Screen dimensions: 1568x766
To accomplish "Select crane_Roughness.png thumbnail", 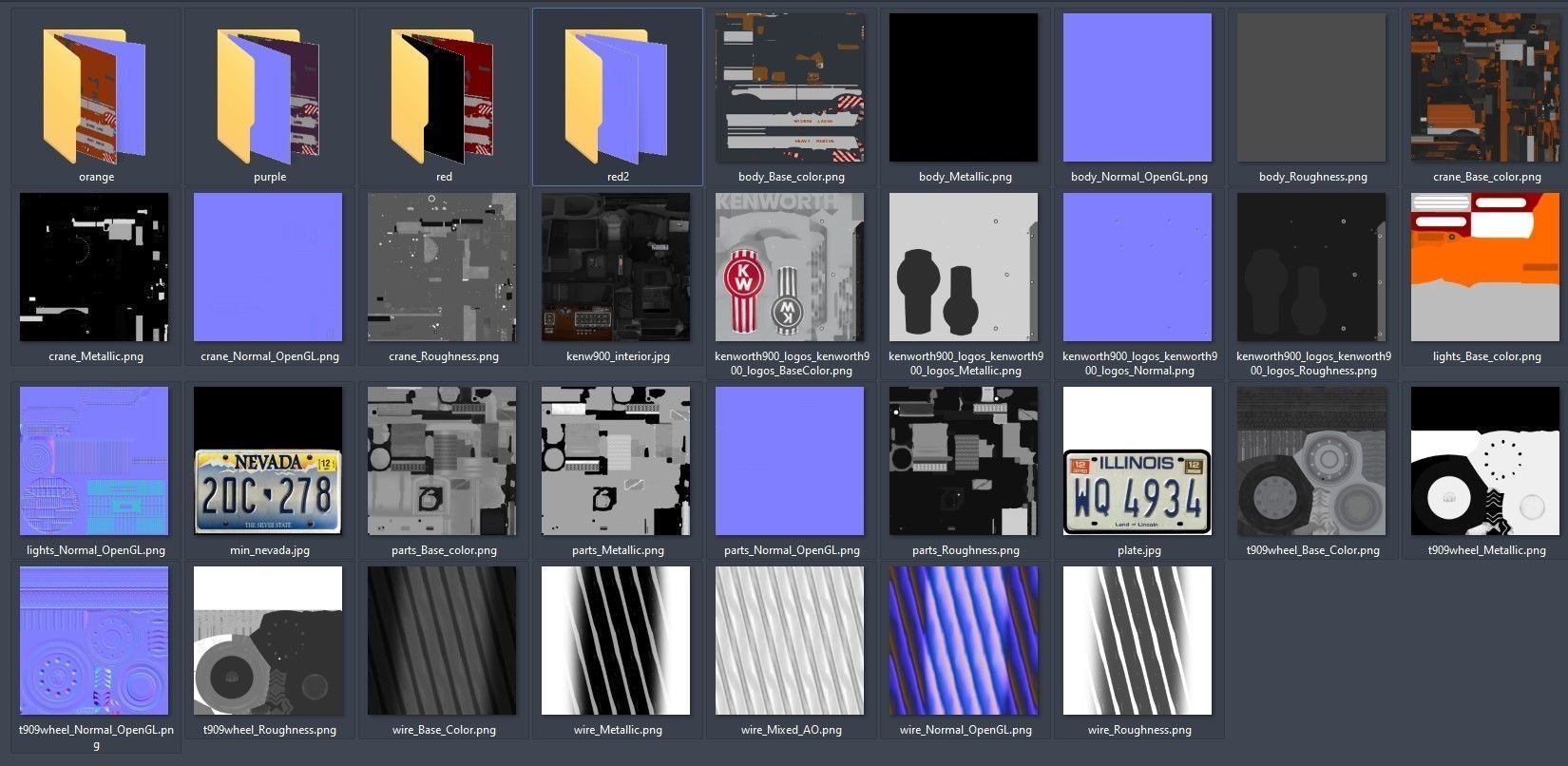I will tap(442, 267).
